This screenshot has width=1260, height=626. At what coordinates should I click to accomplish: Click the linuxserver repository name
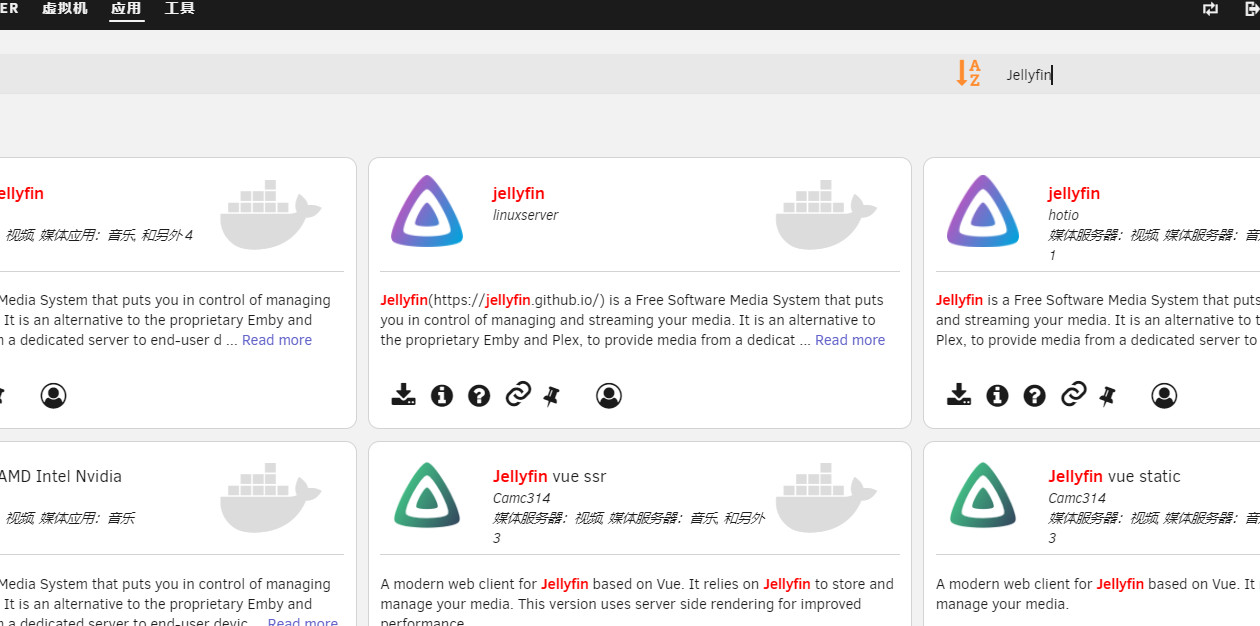pyautogui.click(x=525, y=215)
